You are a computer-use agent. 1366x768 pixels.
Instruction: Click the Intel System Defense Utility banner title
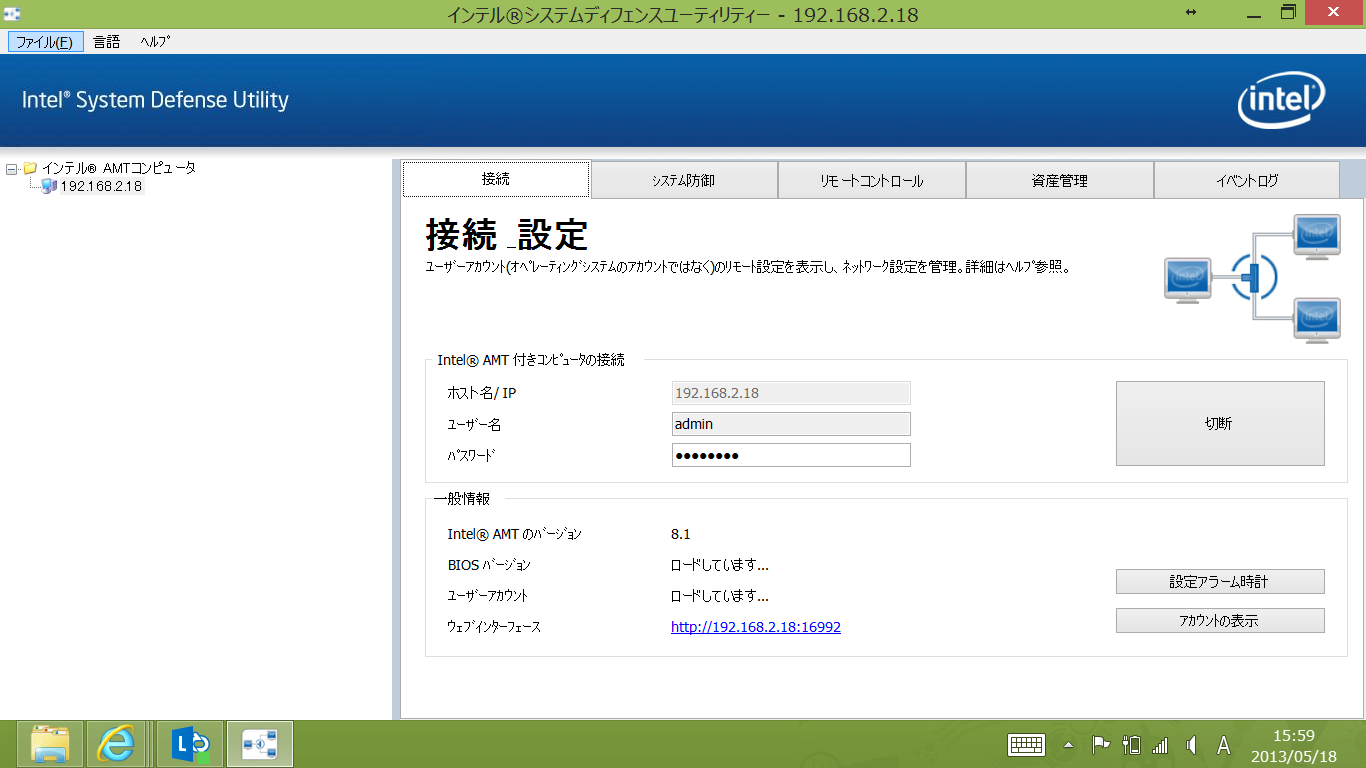coord(155,100)
